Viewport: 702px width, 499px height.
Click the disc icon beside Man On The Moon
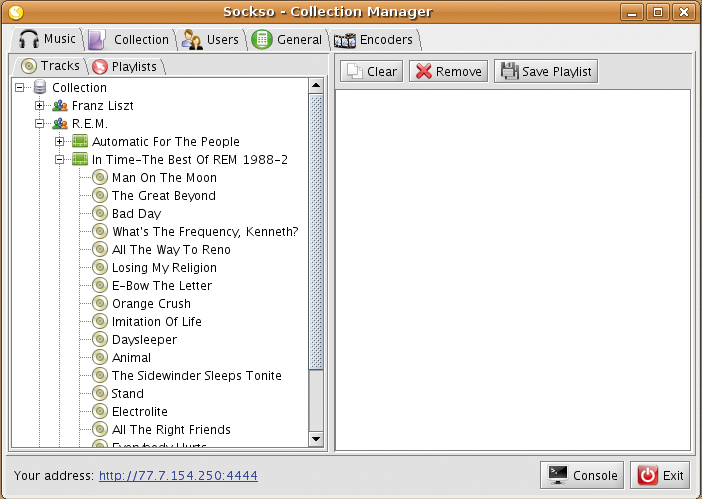pyautogui.click(x=100, y=177)
